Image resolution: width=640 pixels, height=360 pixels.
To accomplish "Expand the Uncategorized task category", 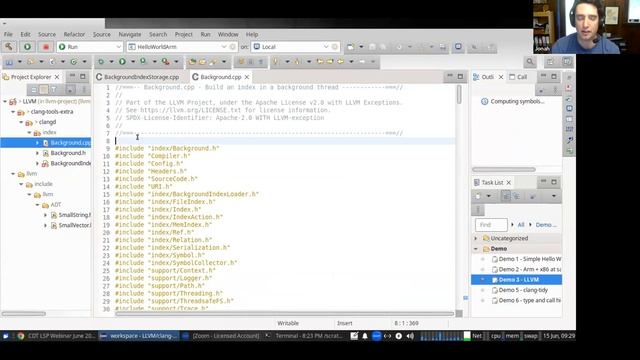I will pos(476,238).
